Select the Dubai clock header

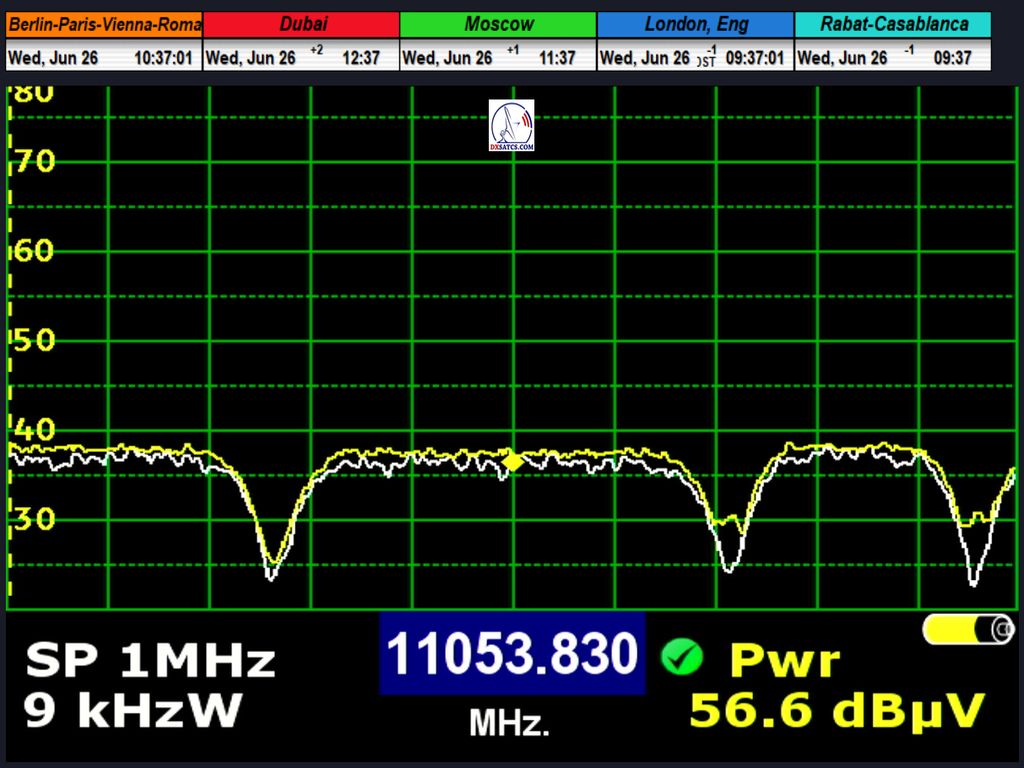click(301, 24)
